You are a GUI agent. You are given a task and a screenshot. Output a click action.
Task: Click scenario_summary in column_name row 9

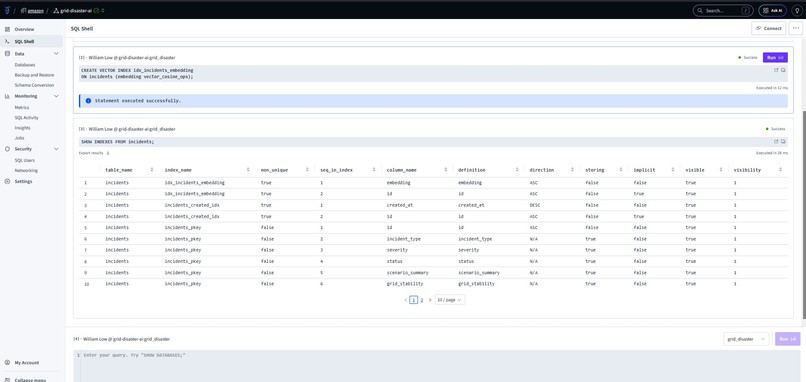point(408,272)
